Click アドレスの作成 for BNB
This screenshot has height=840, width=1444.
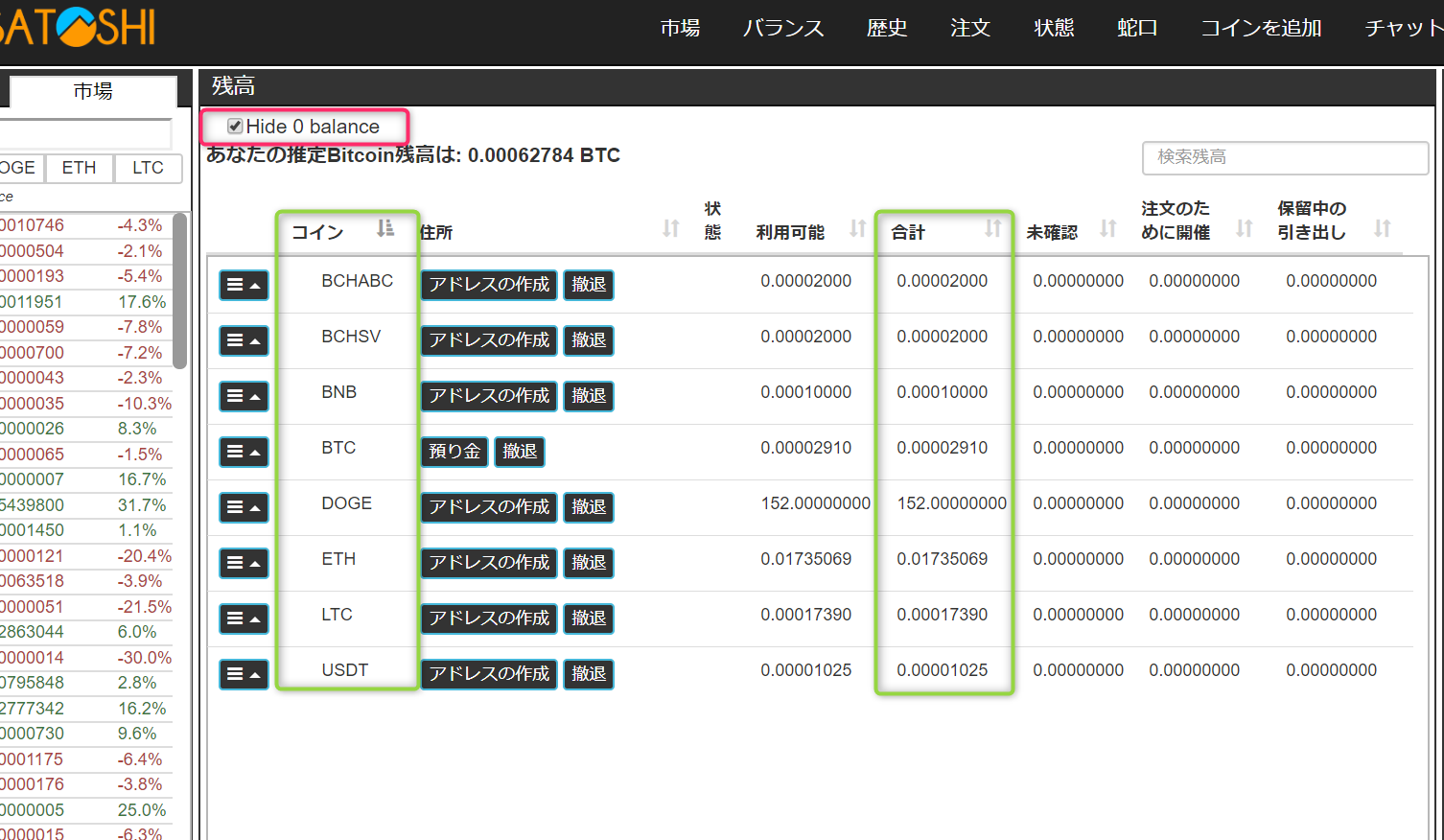(x=489, y=396)
